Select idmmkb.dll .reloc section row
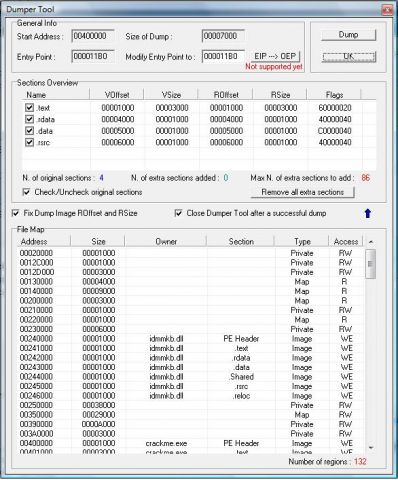The image size is (398, 480). coord(190,396)
